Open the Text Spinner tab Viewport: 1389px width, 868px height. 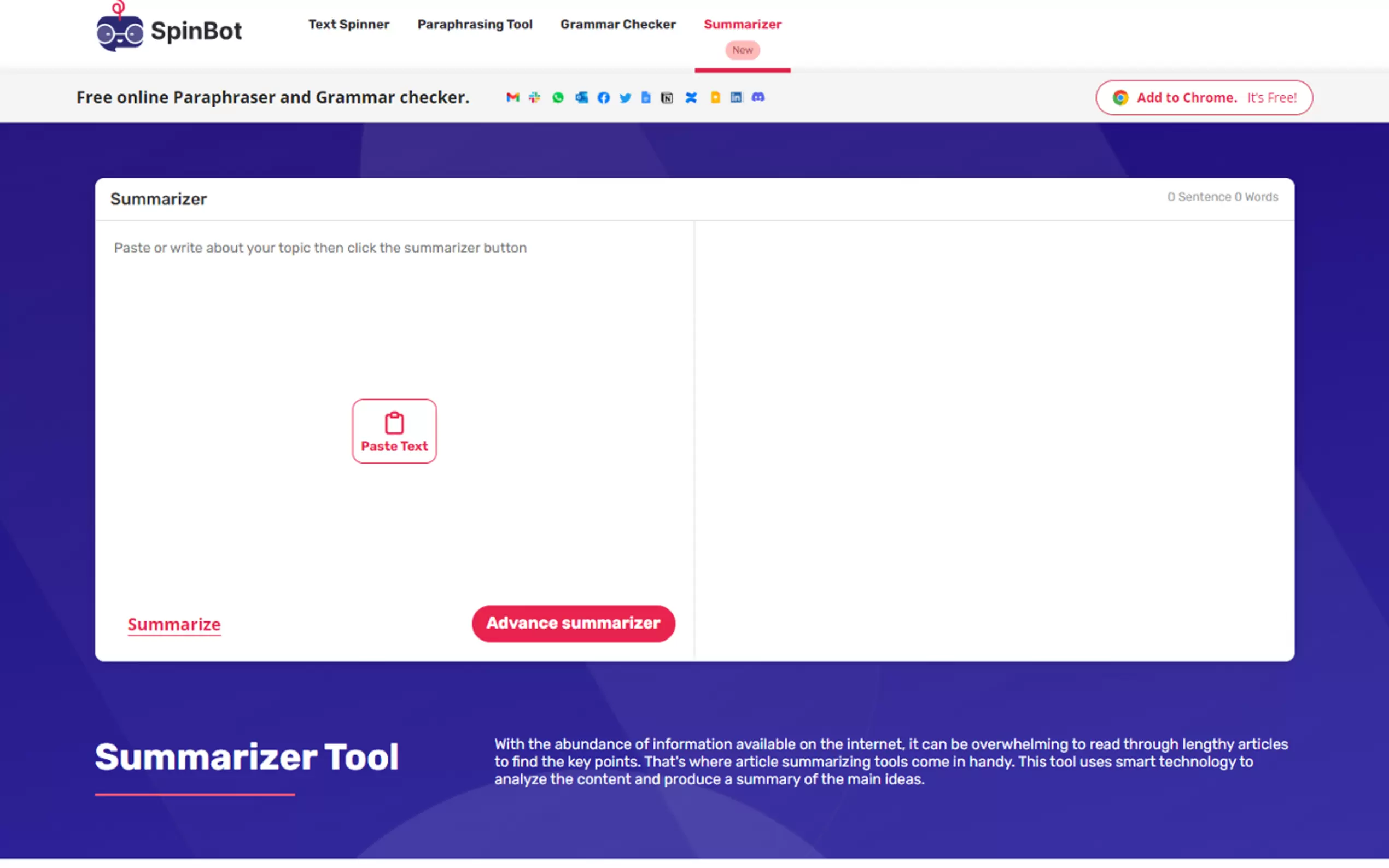tap(348, 24)
